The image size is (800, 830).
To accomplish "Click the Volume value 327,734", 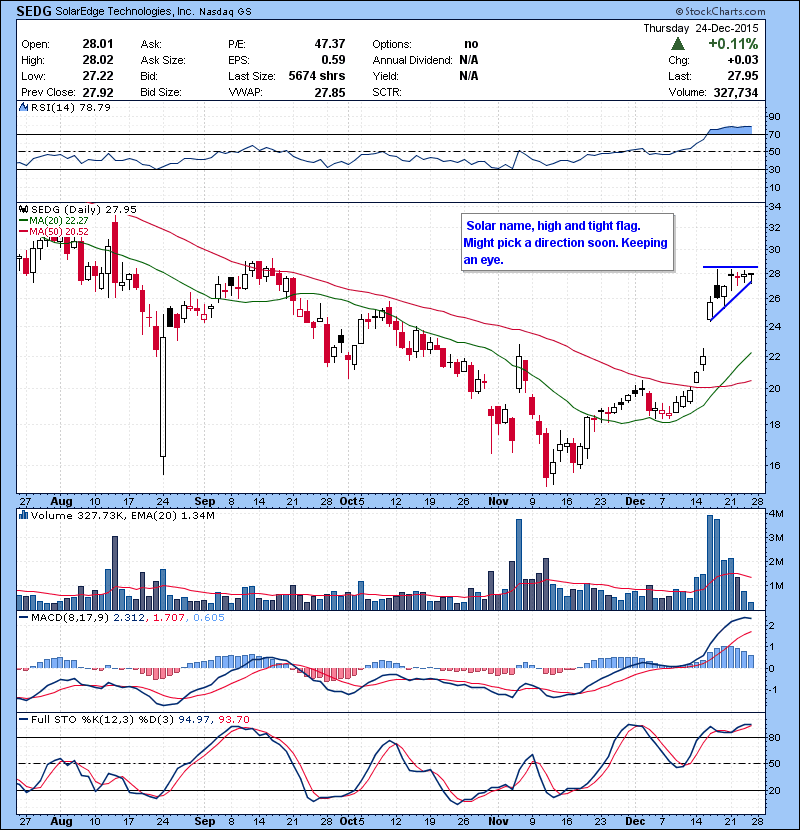I will click(x=736, y=93).
